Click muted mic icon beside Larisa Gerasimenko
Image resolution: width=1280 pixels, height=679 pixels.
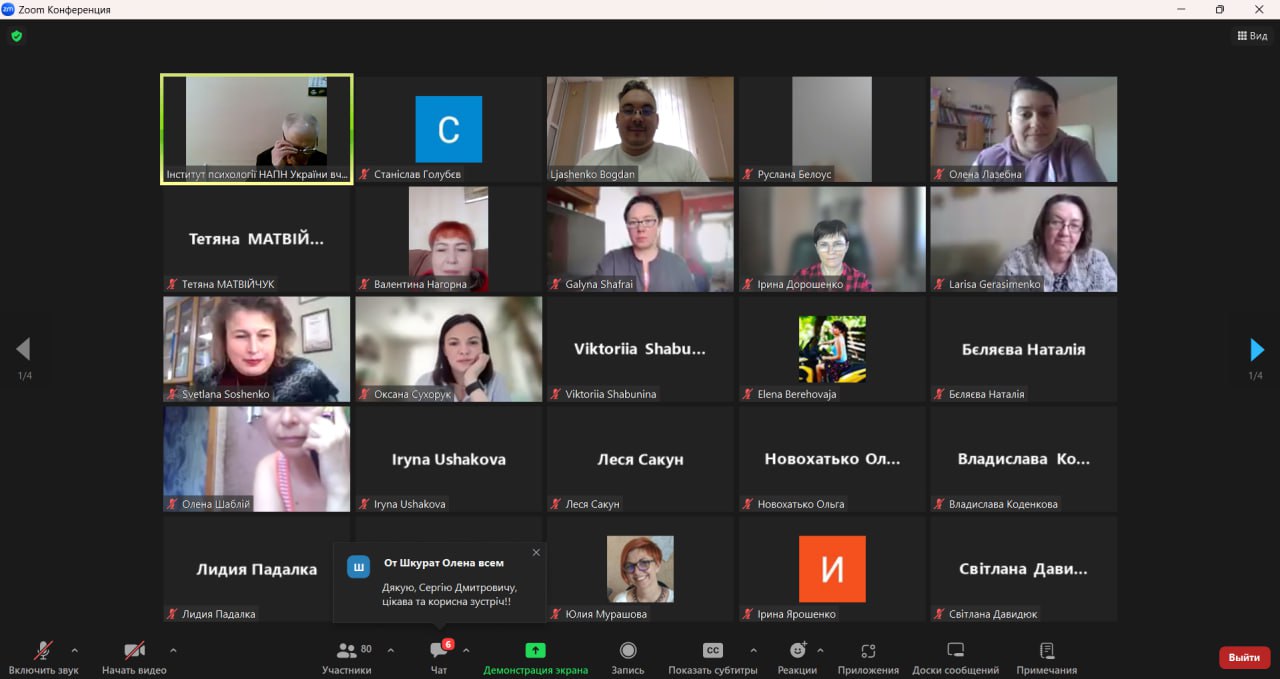coord(940,284)
